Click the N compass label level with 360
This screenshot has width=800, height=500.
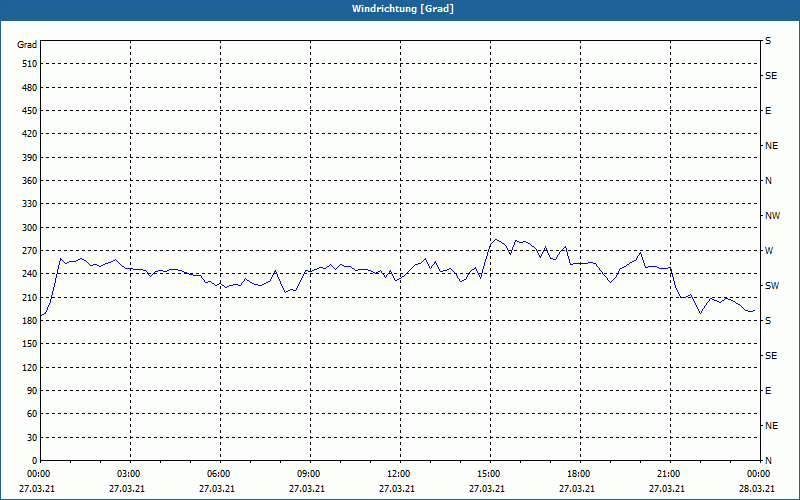768,181
